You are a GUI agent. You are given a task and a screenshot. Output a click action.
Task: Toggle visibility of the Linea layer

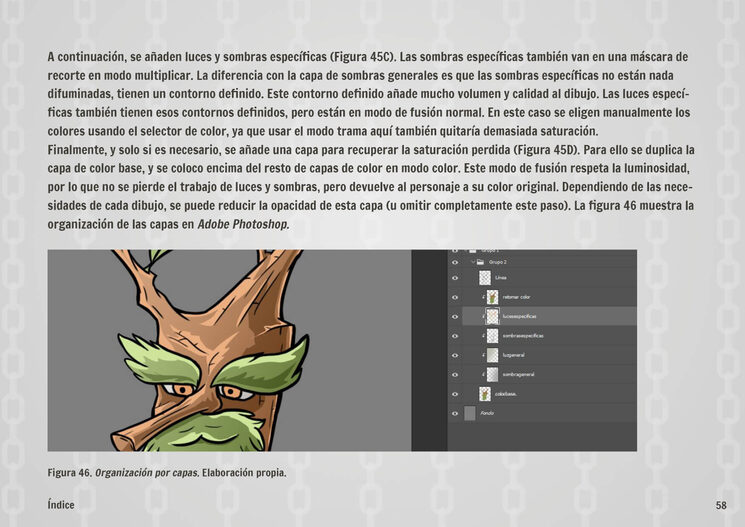[454, 278]
